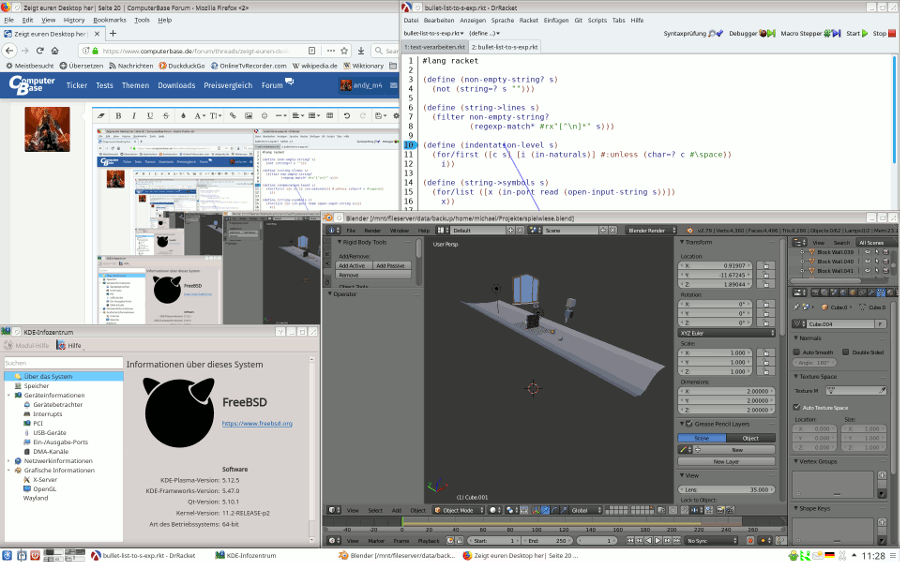The height and width of the screenshot is (562, 900).
Task: Open the DrRacket Debugger
Action: click(752, 33)
